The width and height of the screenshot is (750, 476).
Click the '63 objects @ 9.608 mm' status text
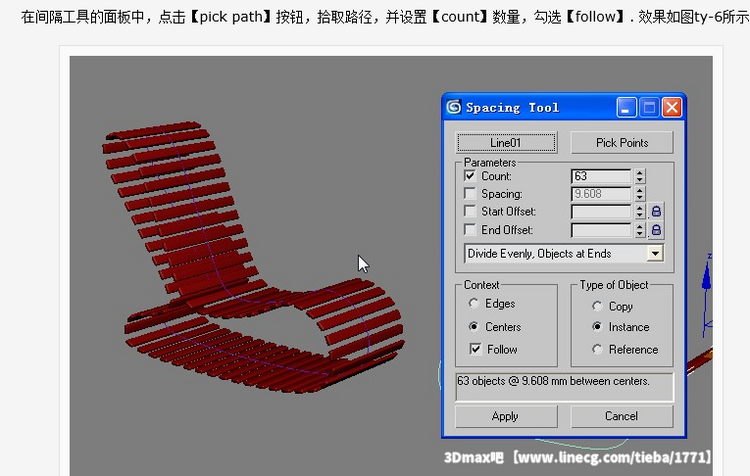coord(553,381)
